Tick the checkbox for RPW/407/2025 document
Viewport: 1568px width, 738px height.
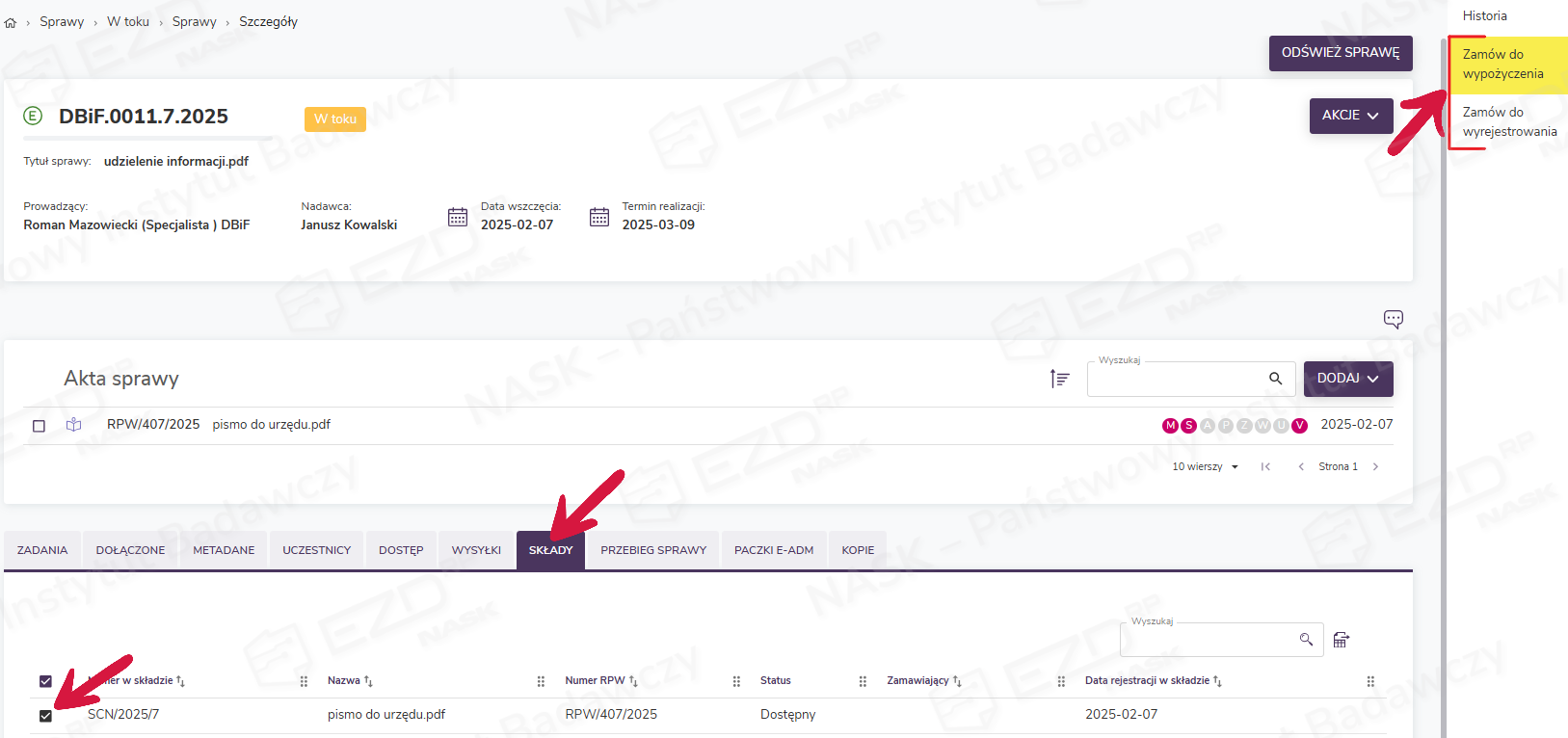[x=40, y=426]
